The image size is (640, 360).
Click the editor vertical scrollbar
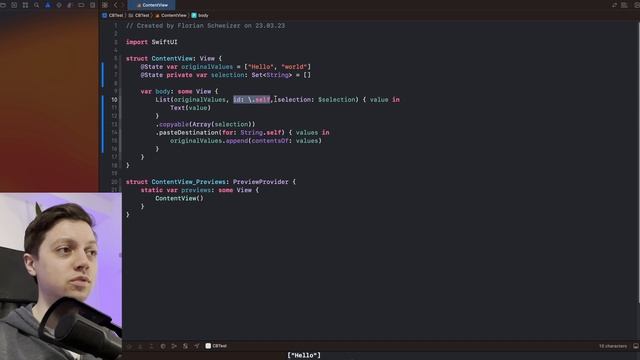(638, 163)
